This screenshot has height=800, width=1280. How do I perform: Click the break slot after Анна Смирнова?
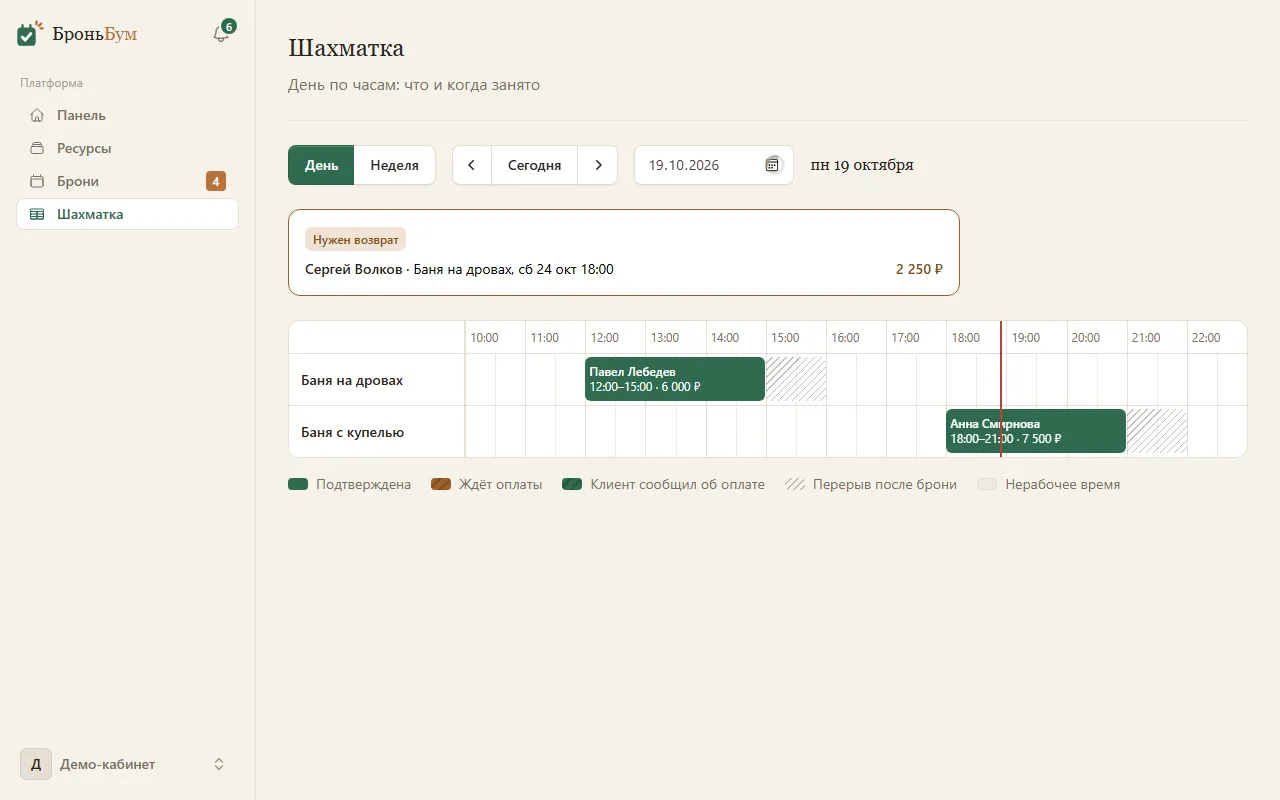click(1157, 431)
